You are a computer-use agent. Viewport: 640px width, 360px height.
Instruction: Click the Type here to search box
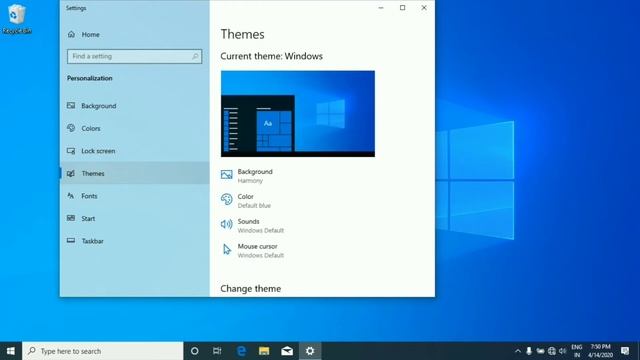[103, 351]
